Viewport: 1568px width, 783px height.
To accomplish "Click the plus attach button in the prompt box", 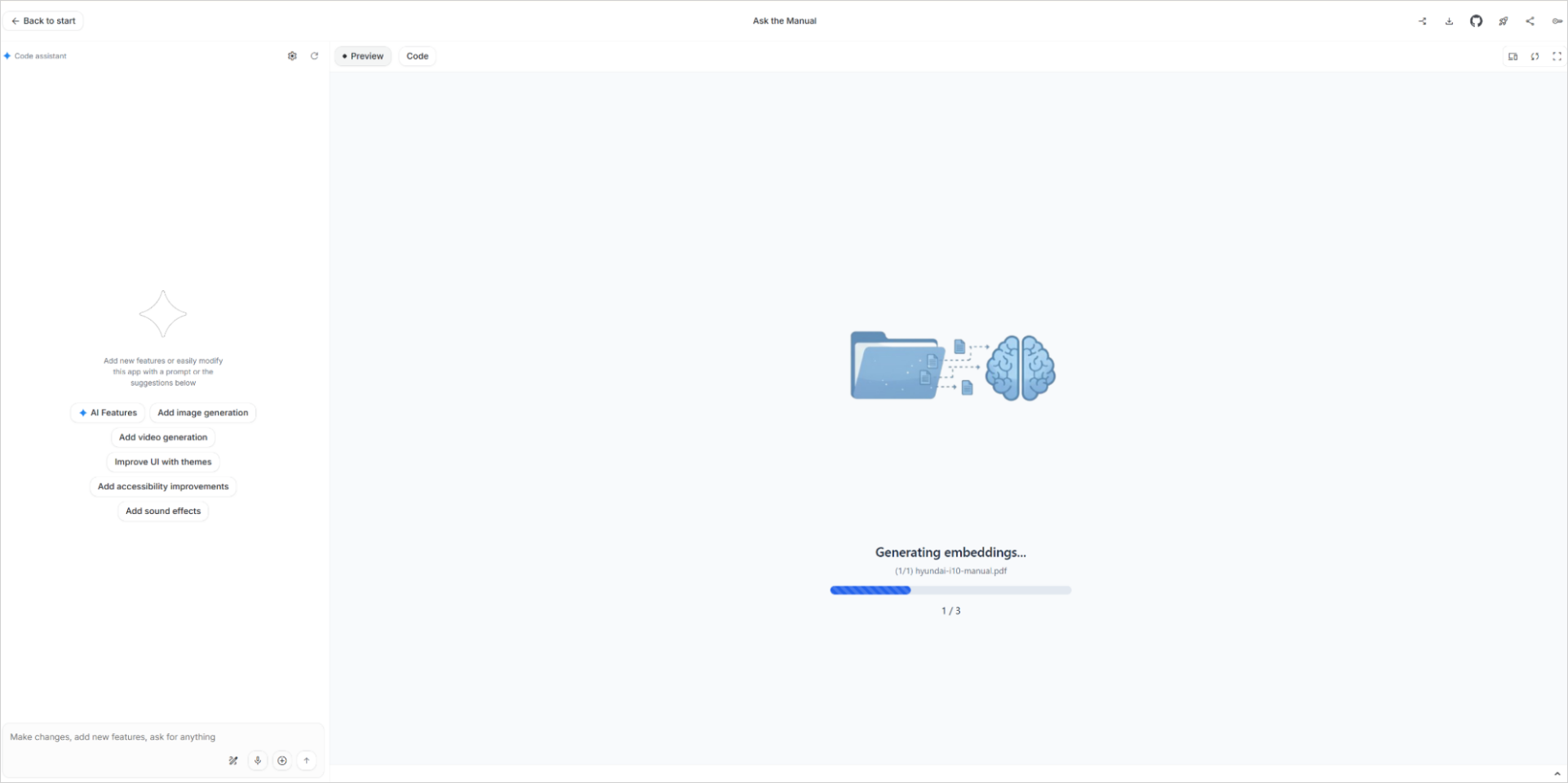I will click(x=282, y=760).
